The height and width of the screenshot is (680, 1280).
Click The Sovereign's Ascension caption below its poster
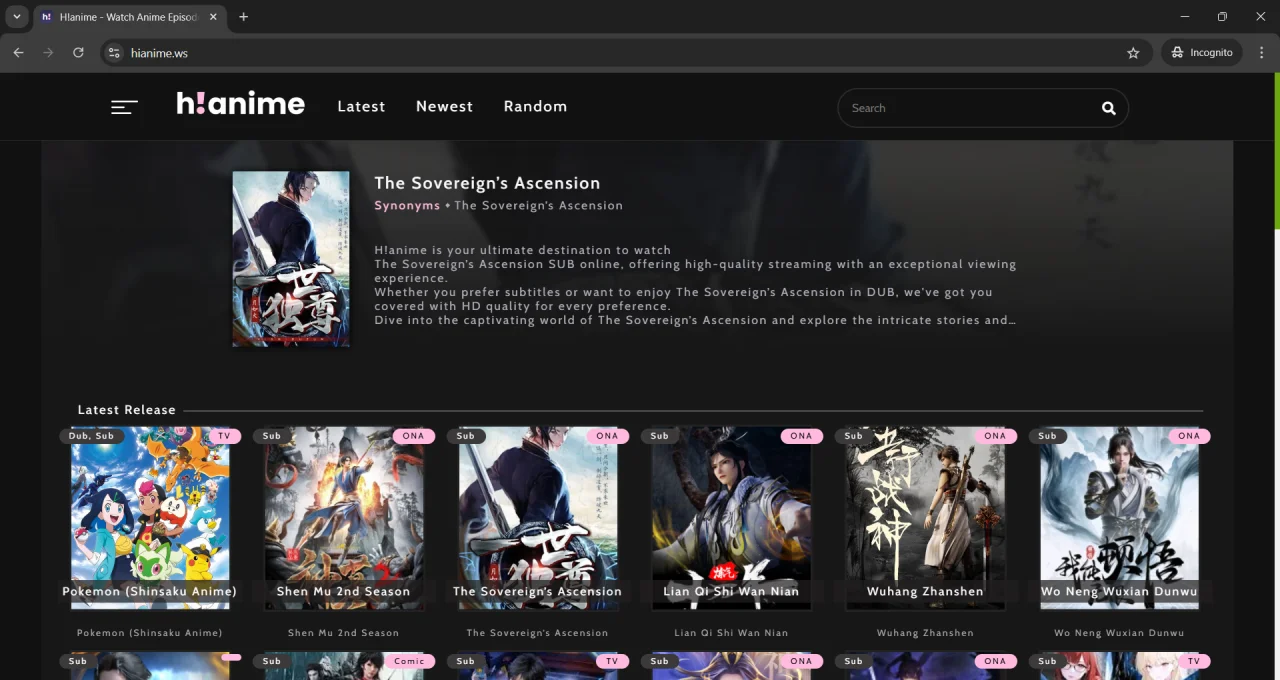click(x=538, y=633)
